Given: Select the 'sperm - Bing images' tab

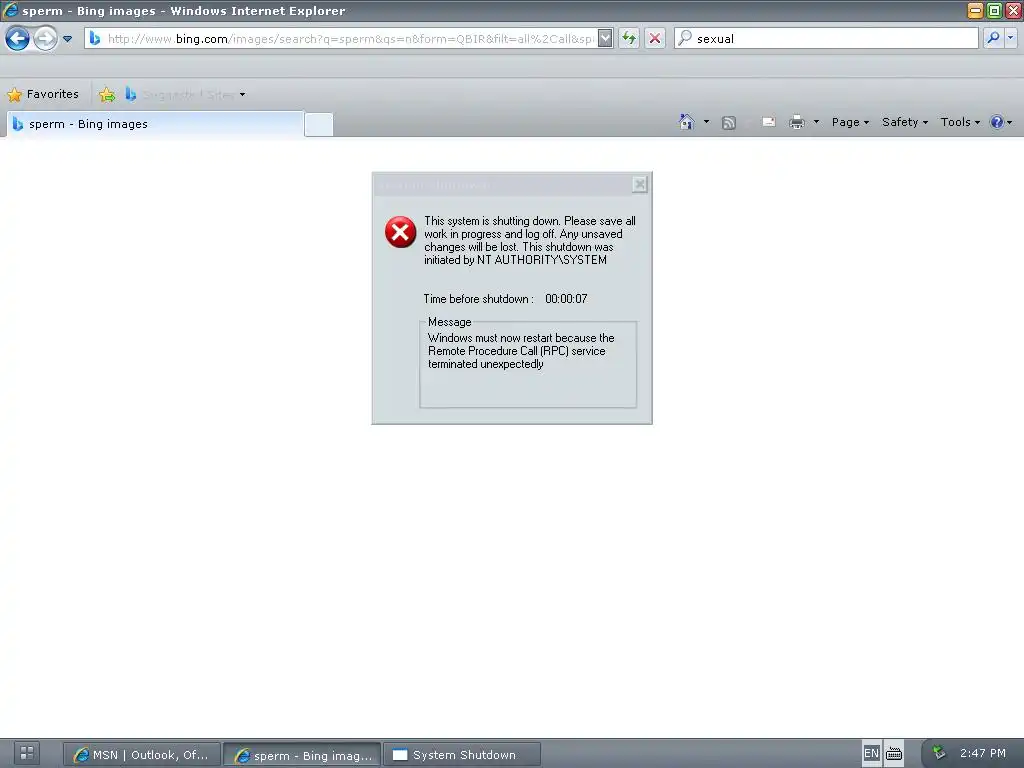Looking at the screenshot, I should pos(155,124).
